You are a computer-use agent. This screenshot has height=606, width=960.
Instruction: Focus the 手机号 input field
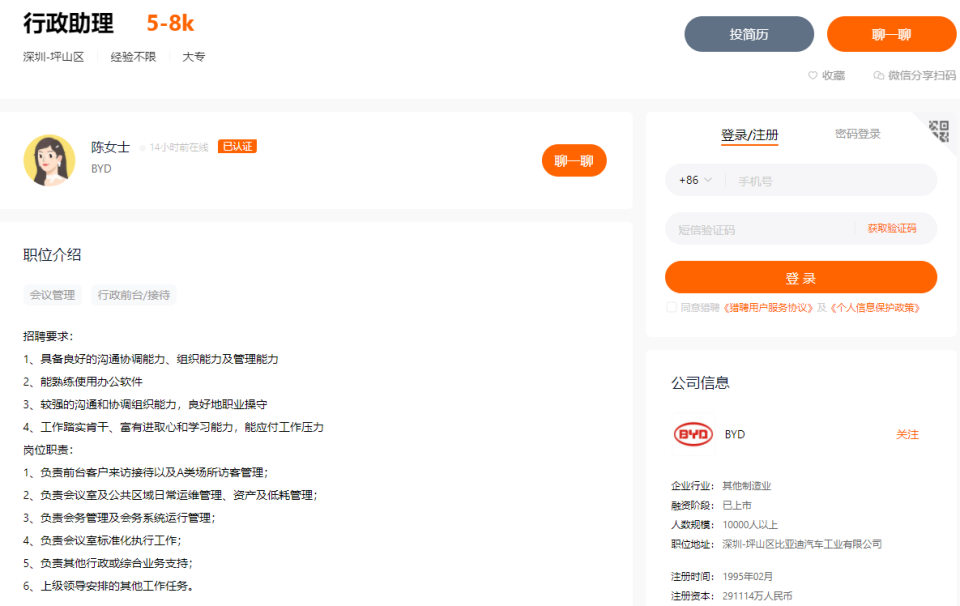[x=831, y=181]
